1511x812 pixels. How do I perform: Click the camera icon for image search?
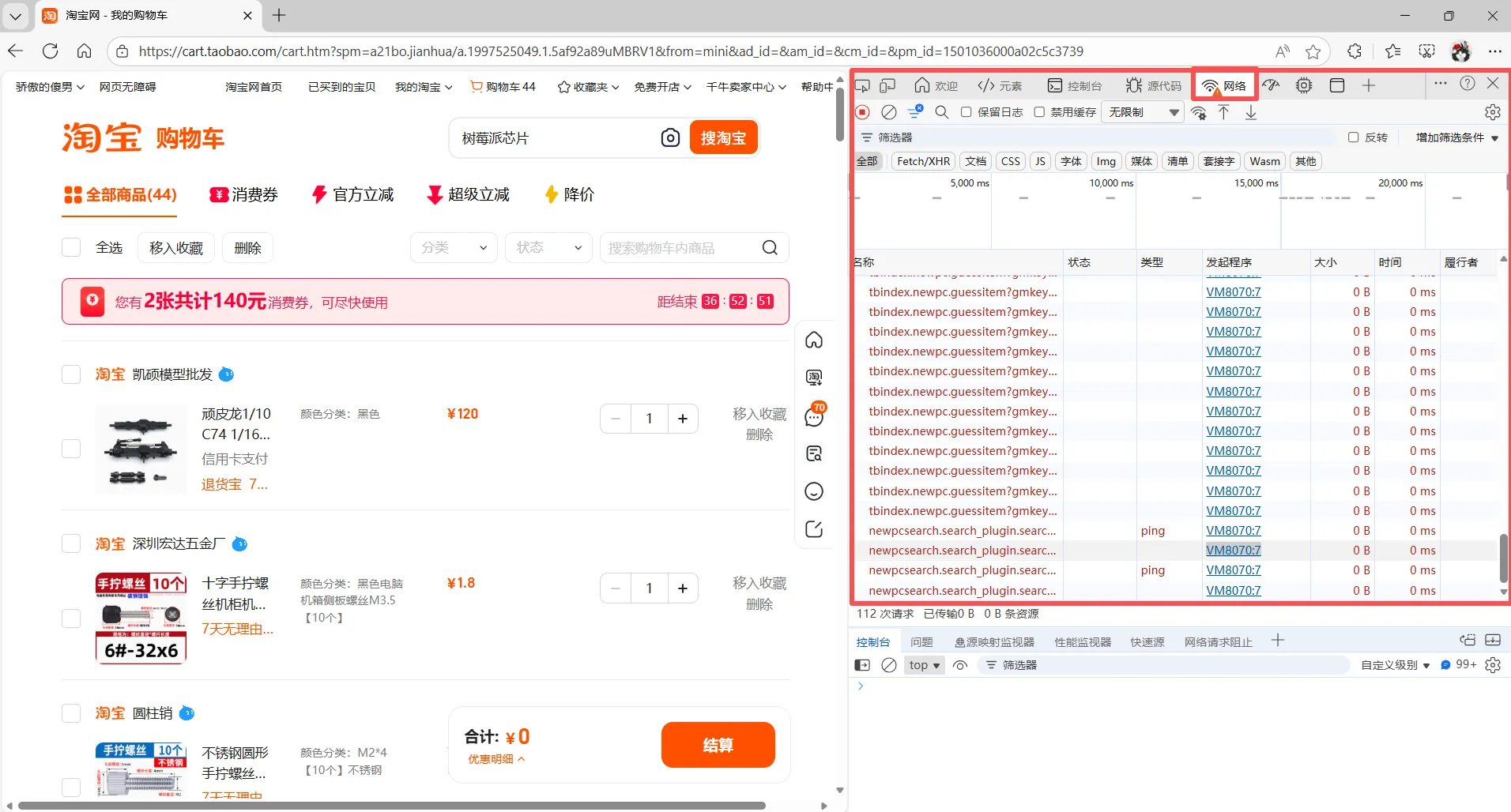point(671,137)
